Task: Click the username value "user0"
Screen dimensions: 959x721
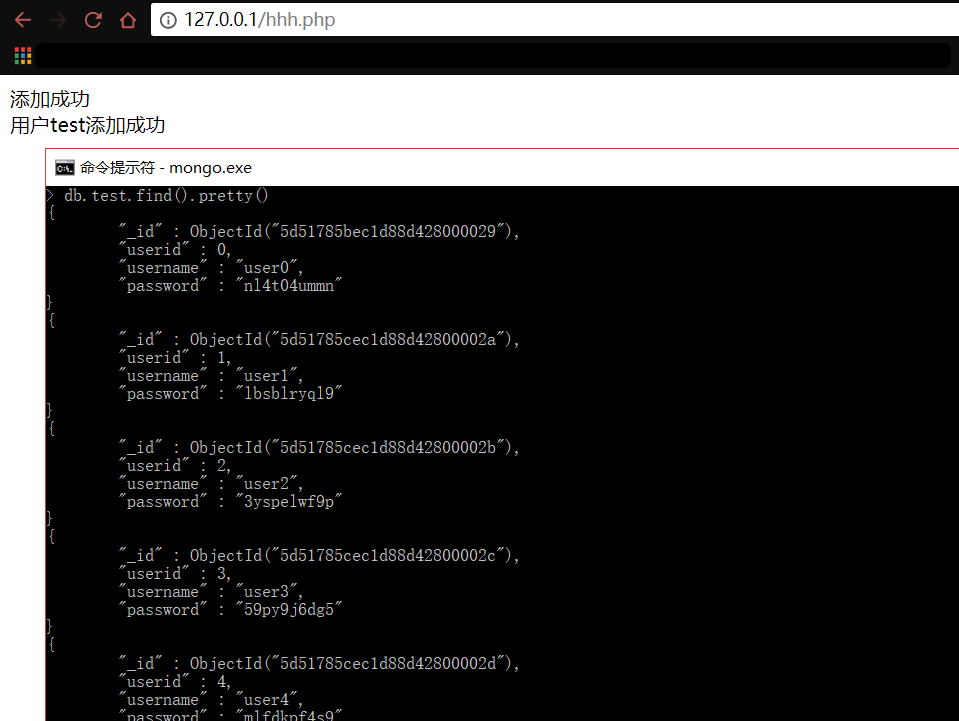Action: pyautogui.click(x=269, y=268)
